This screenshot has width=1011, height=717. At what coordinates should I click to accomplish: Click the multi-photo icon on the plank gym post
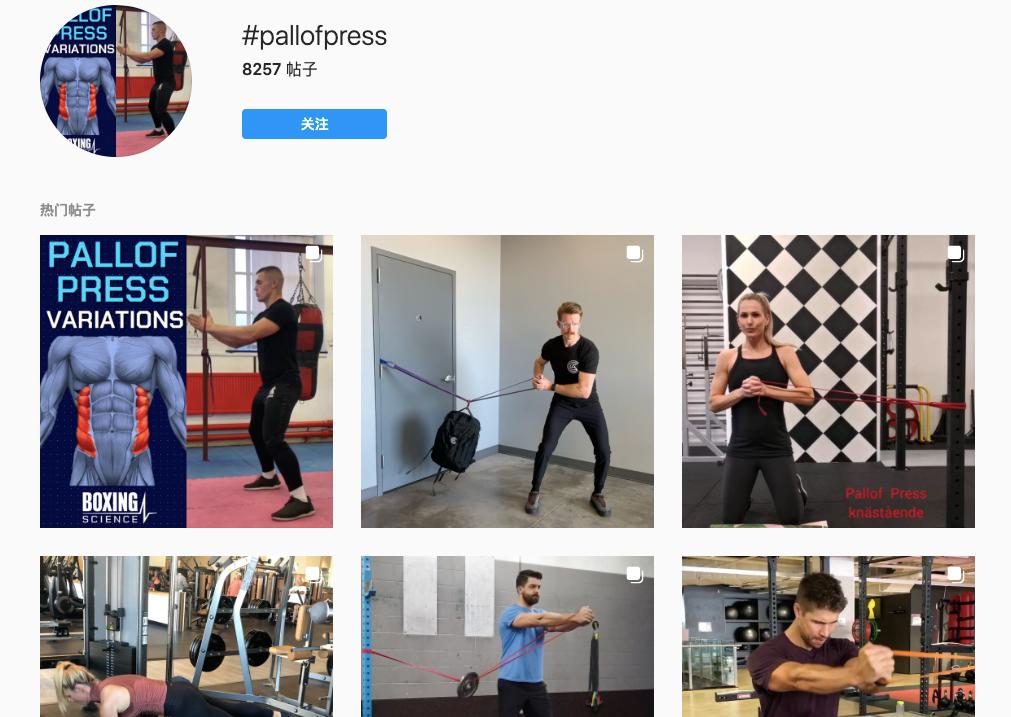point(313,575)
